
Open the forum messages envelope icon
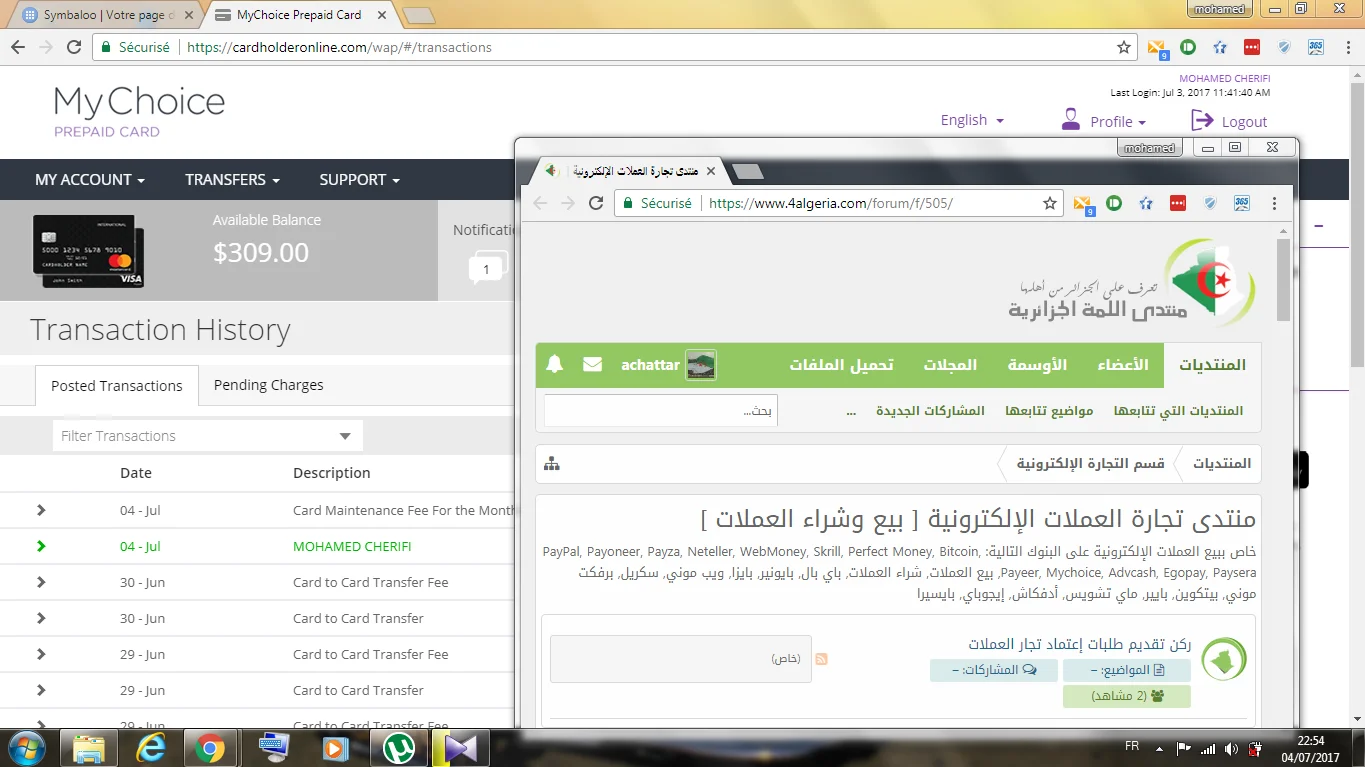592,365
